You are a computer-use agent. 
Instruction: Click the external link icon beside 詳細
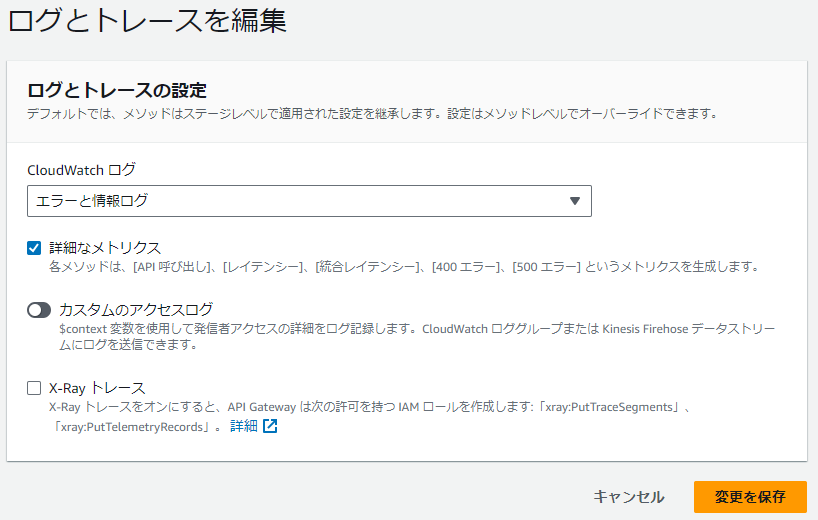[270, 426]
